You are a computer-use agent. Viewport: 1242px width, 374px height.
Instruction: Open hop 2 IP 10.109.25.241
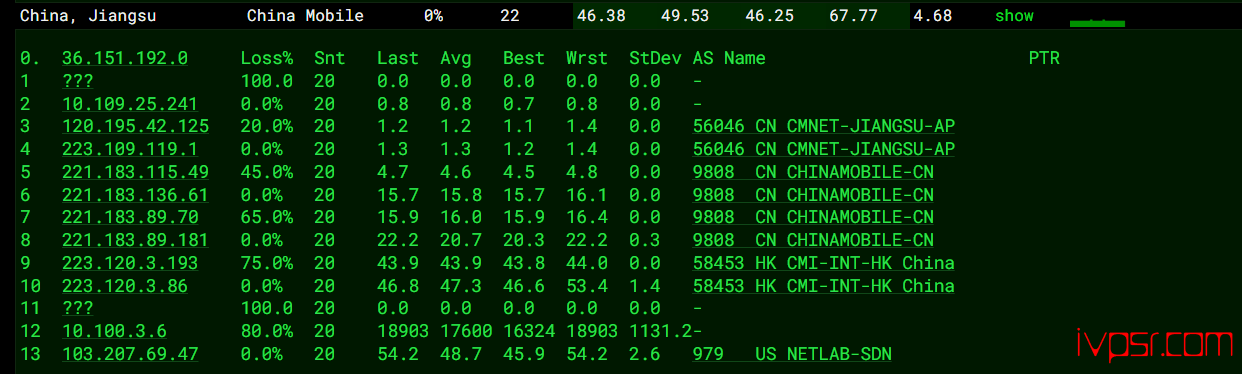129,104
